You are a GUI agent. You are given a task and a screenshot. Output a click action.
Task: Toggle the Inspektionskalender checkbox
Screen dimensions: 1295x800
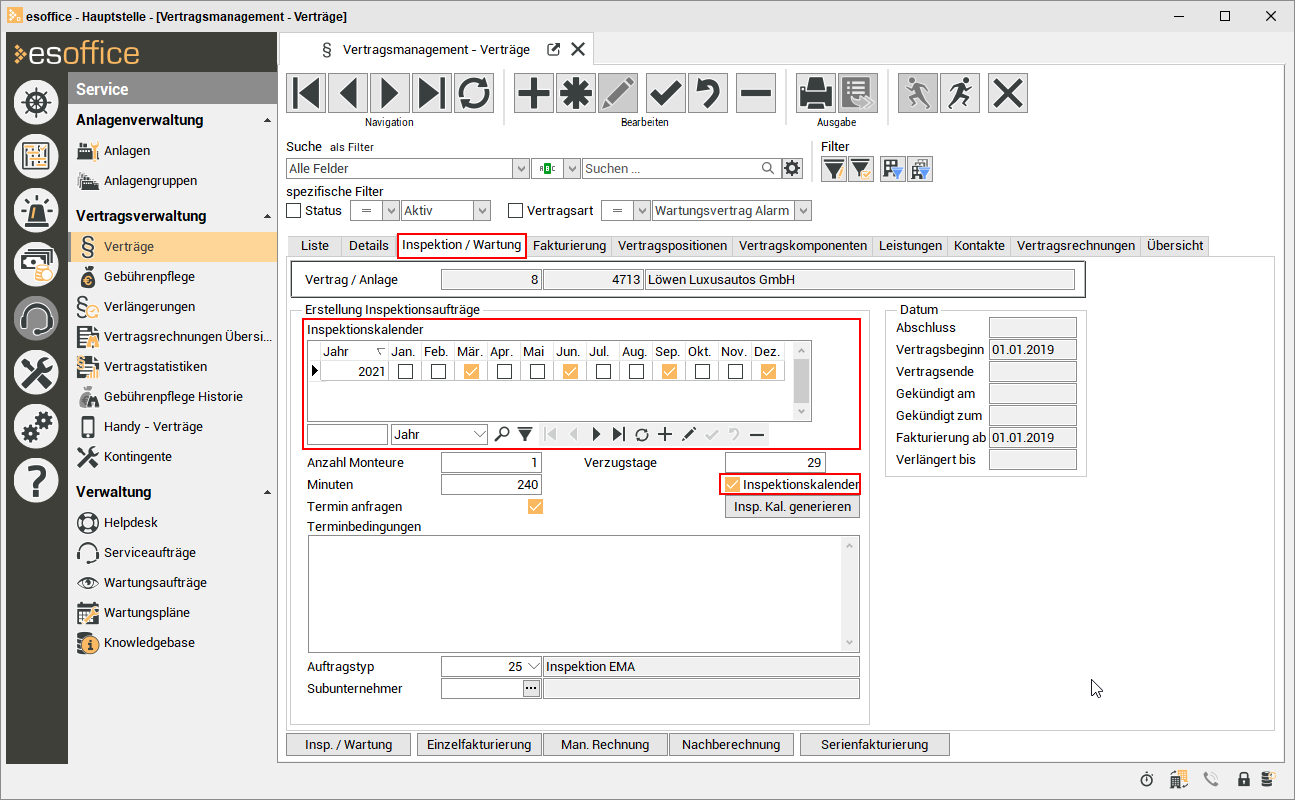tap(732, 485)
